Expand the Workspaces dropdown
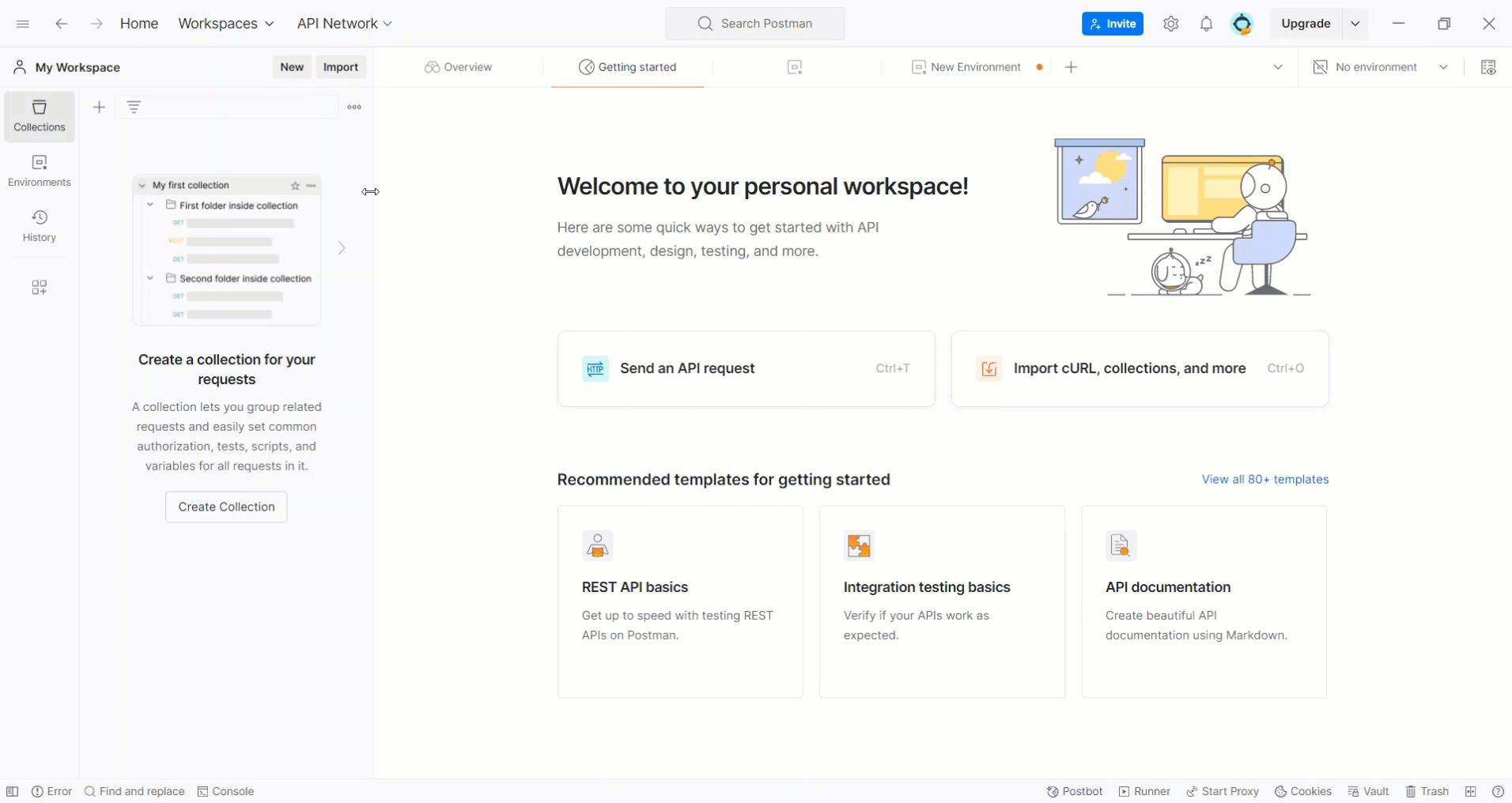 [226, 24]
